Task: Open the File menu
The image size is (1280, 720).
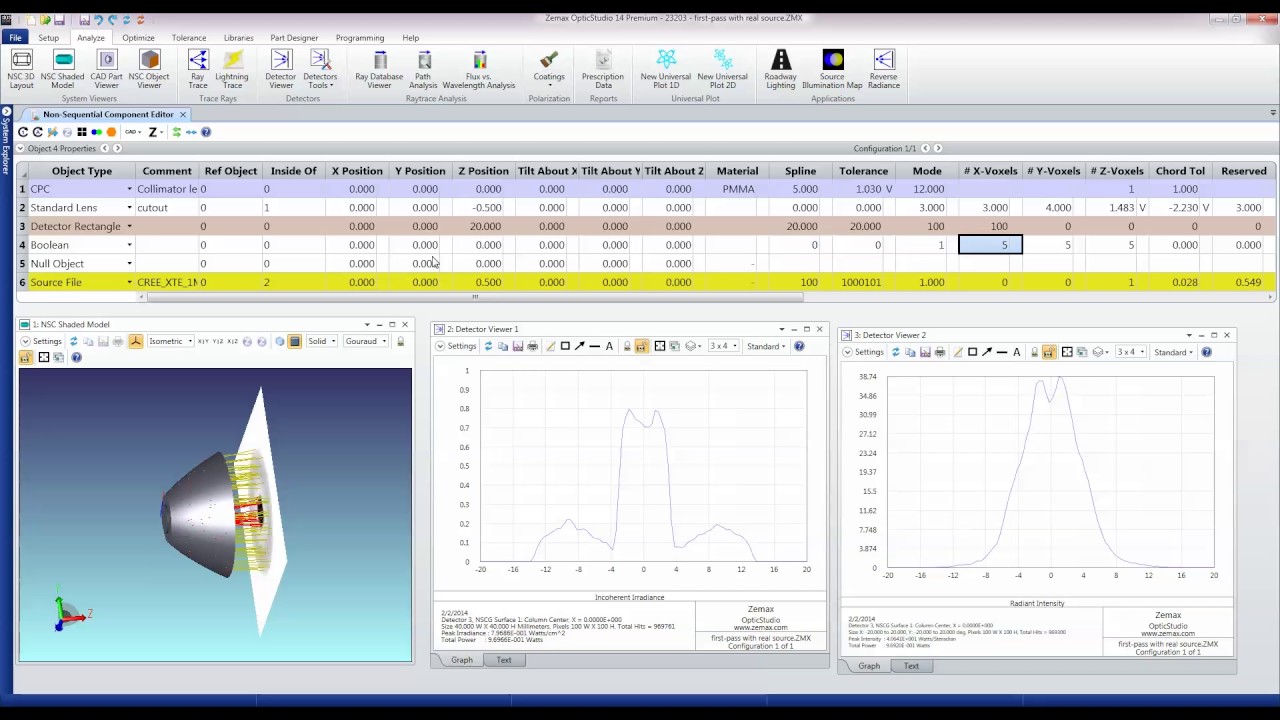Action: [15, 38]
